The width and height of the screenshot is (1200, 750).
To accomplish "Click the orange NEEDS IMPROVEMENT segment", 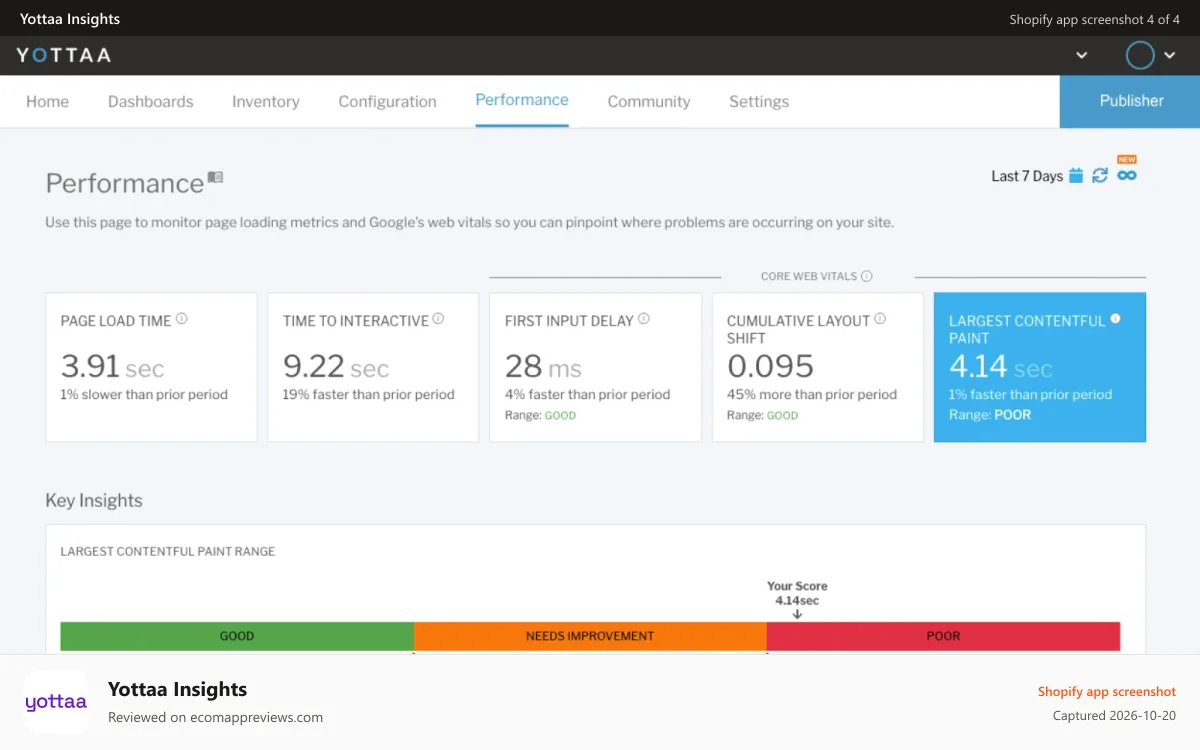I will click(590, 636).
